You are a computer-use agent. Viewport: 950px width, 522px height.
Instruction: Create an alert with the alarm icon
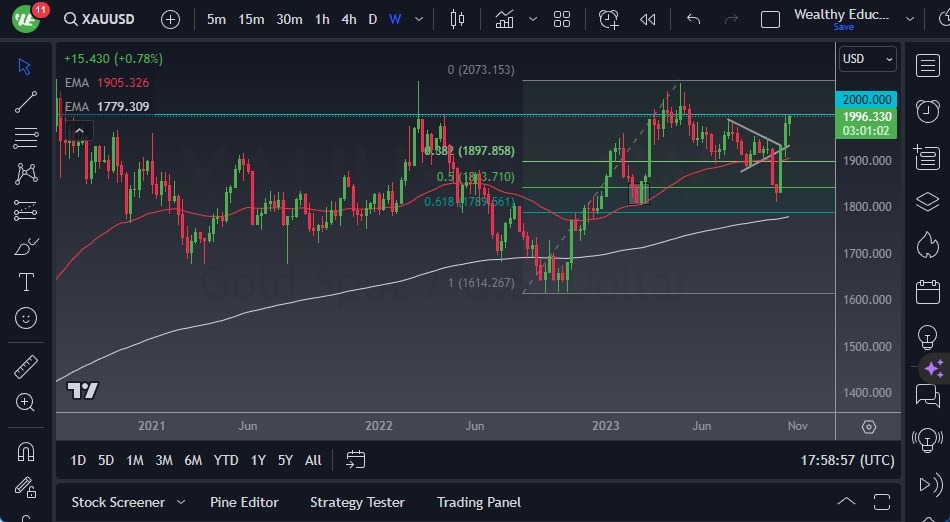pos(609,19)
